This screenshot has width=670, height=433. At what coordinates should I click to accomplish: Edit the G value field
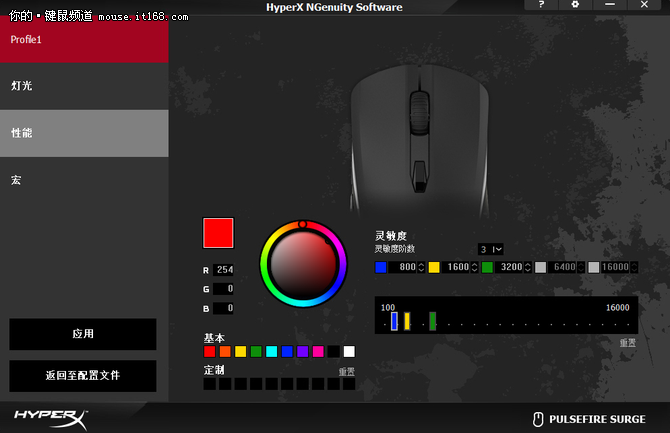[223, 289]
